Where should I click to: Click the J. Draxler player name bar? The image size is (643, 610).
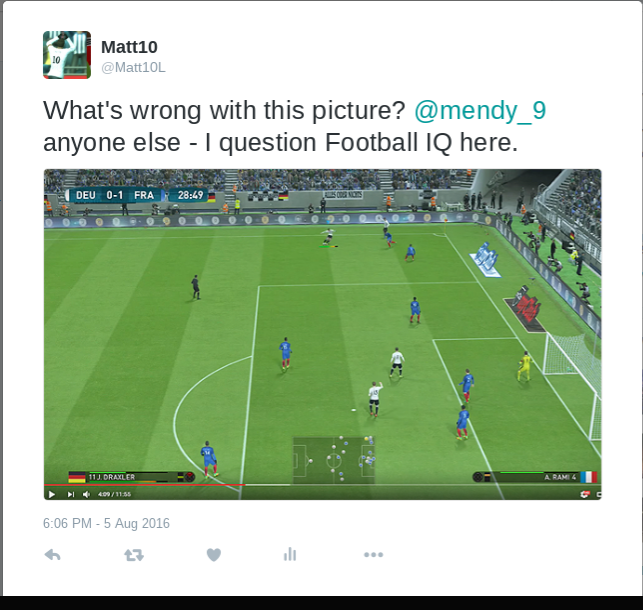pyautogui.click(x=131, y=477)
